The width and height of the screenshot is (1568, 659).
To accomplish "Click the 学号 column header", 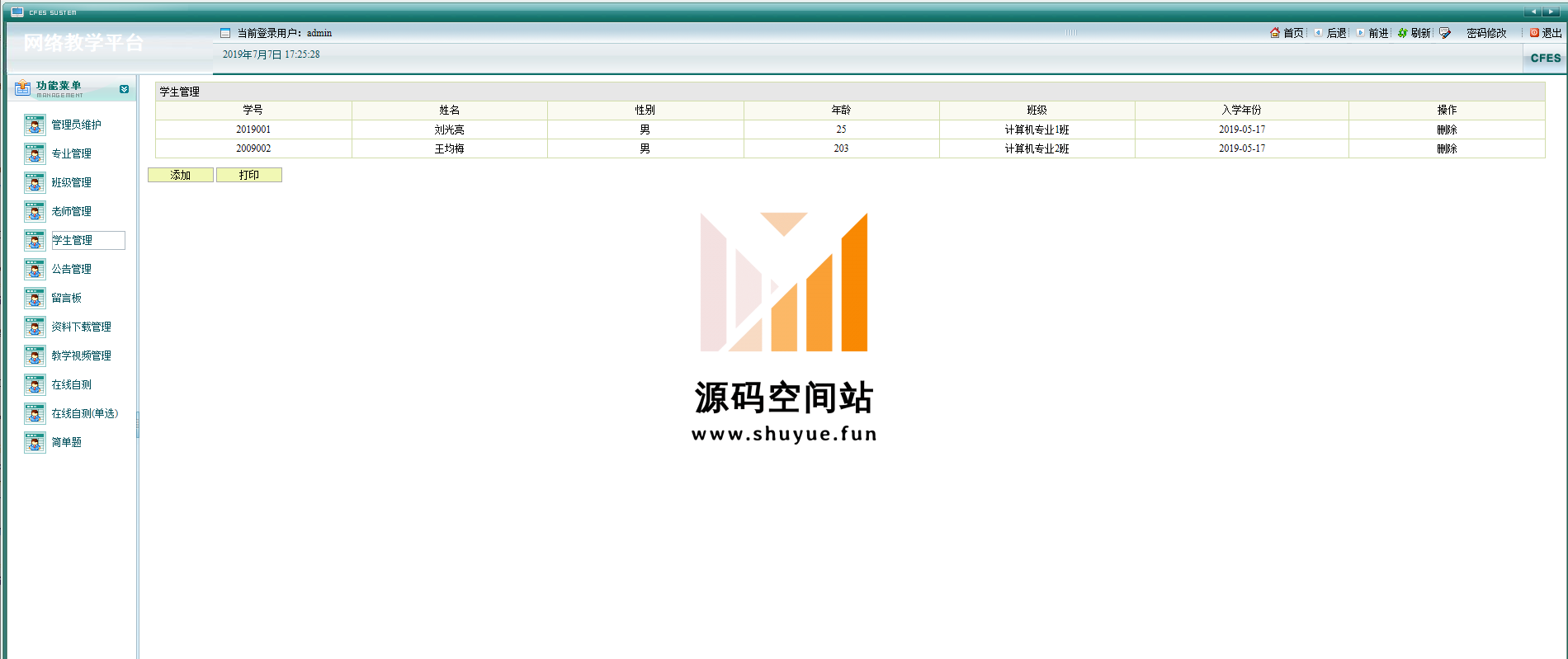I will pyautogui.click(x=253, y=110).
